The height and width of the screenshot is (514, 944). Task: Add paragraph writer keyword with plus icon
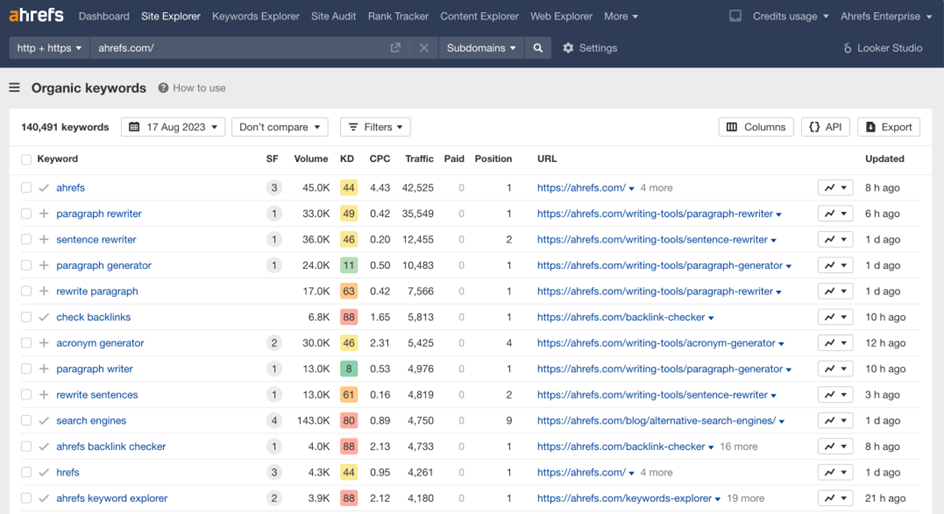coord(44,369)
